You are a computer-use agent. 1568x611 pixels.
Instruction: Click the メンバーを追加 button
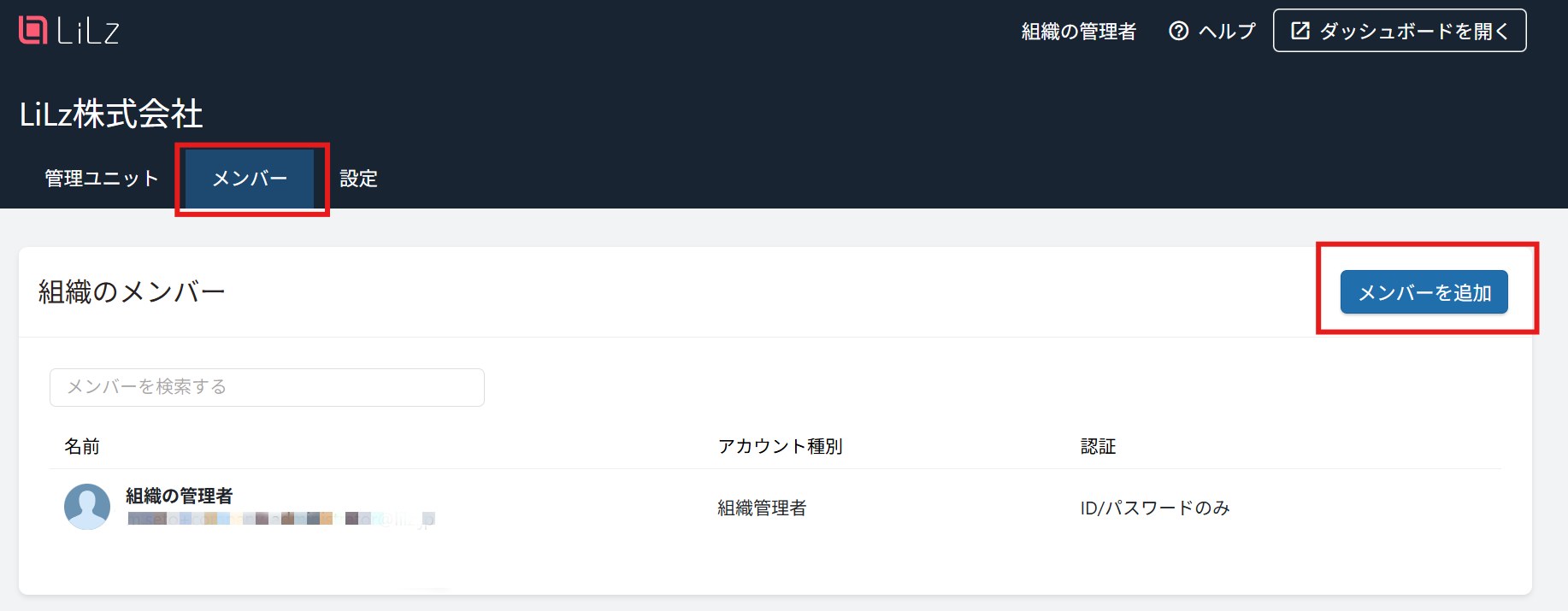click(x=1424, y=292)
